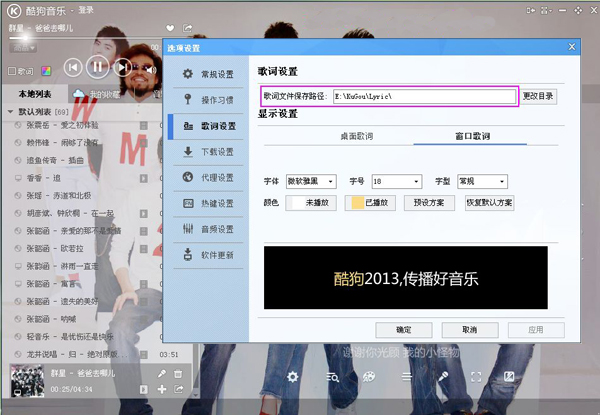Select song 张韶涵 - 呐喊
The height and width of the screenshot is (415, 600).
51,319
